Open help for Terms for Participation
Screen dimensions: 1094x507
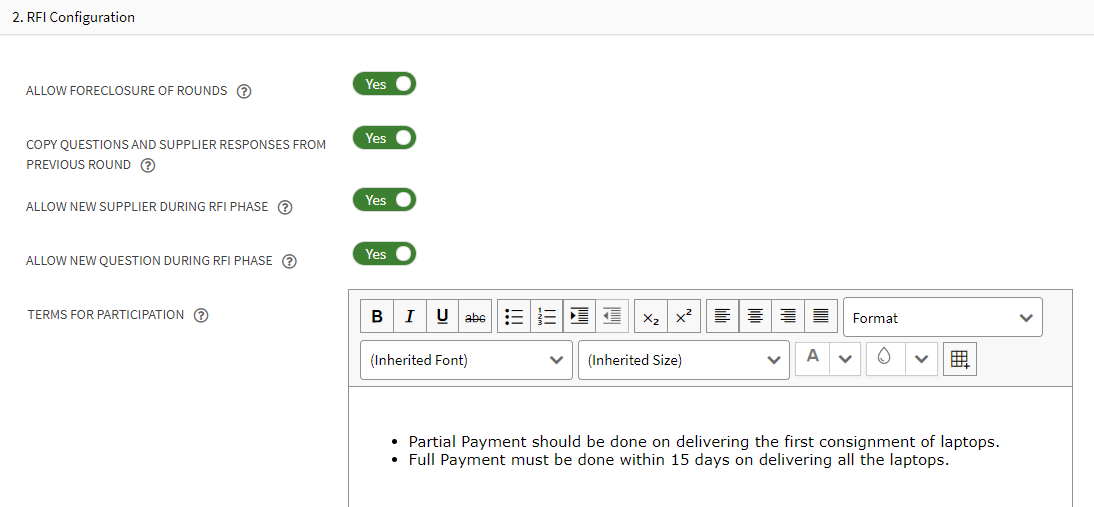pos(201,315)
